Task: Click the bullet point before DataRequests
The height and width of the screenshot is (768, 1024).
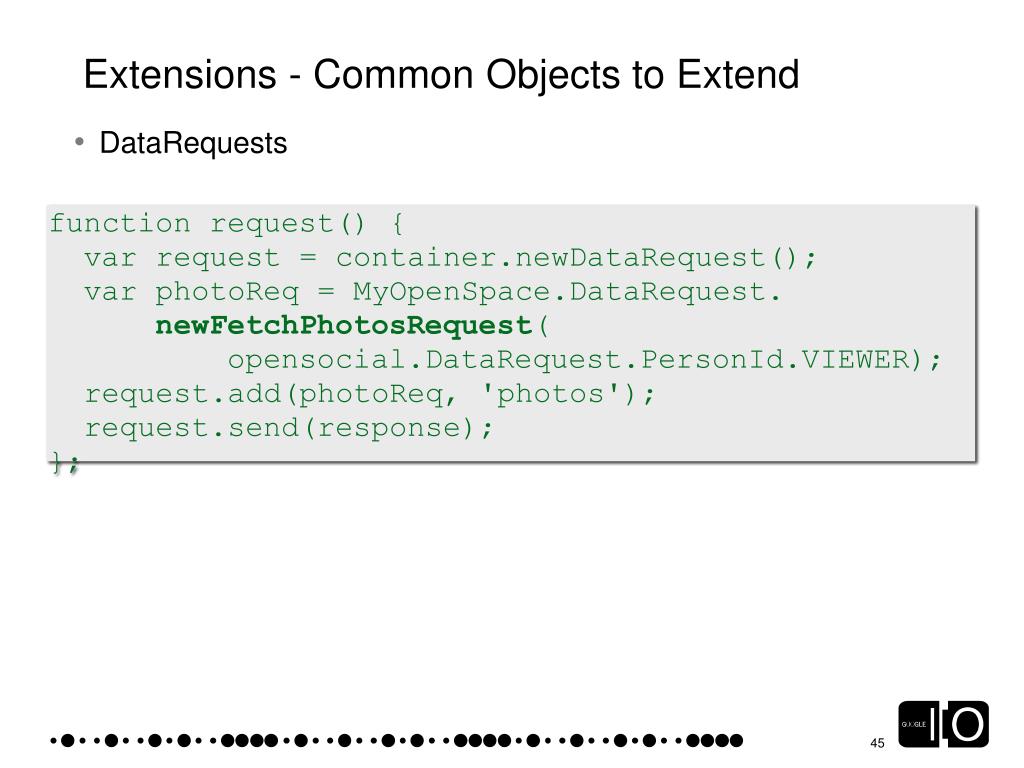Action: pyautogui.click(x=79, y=142)
